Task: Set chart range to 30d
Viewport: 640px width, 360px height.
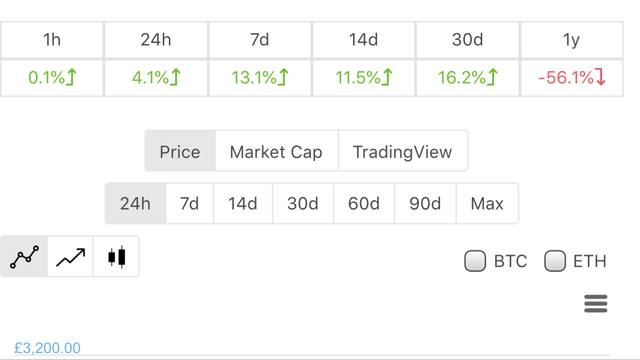Action: (303, 203)
